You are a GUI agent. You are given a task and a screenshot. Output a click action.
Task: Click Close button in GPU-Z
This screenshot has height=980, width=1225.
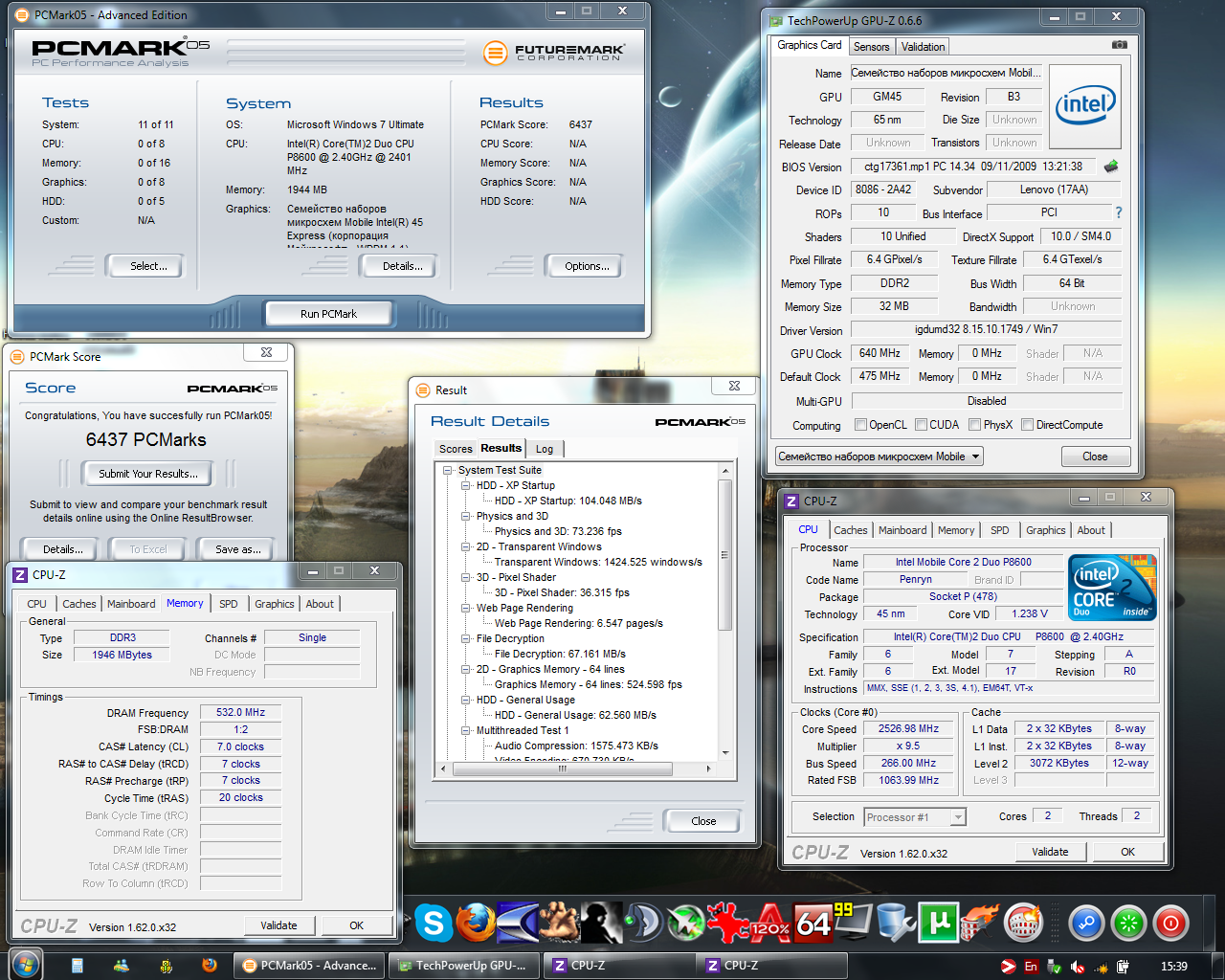pyautogui.click(x=1095, y=457)
